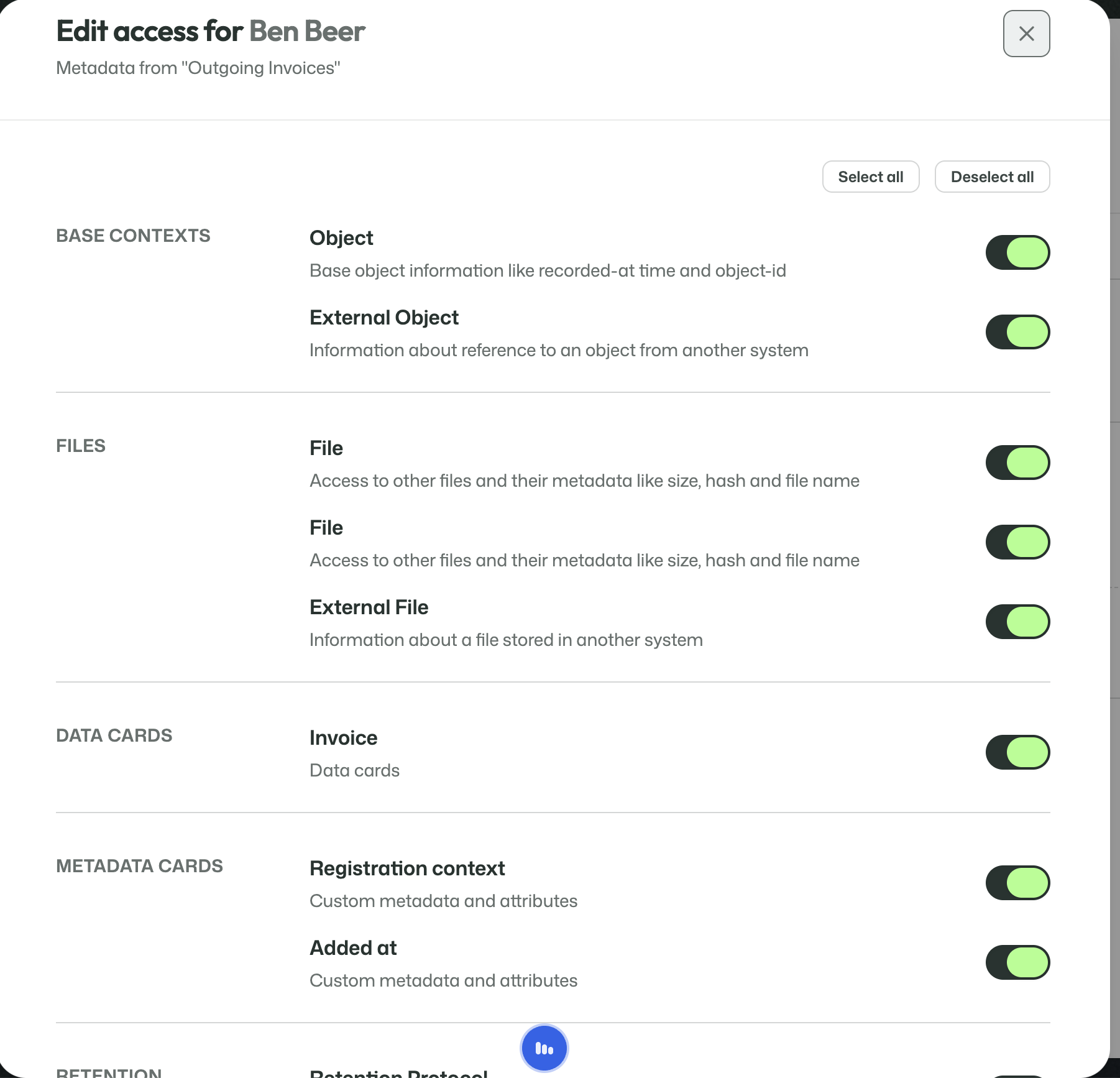
Task: Turn off Registration context toggle
Action: 1017,883
